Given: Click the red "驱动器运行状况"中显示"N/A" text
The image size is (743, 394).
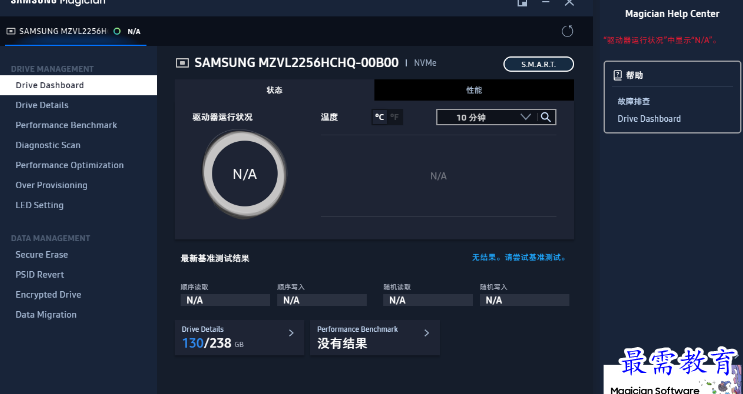Looking at the screenshot, I should click(661, 40).
